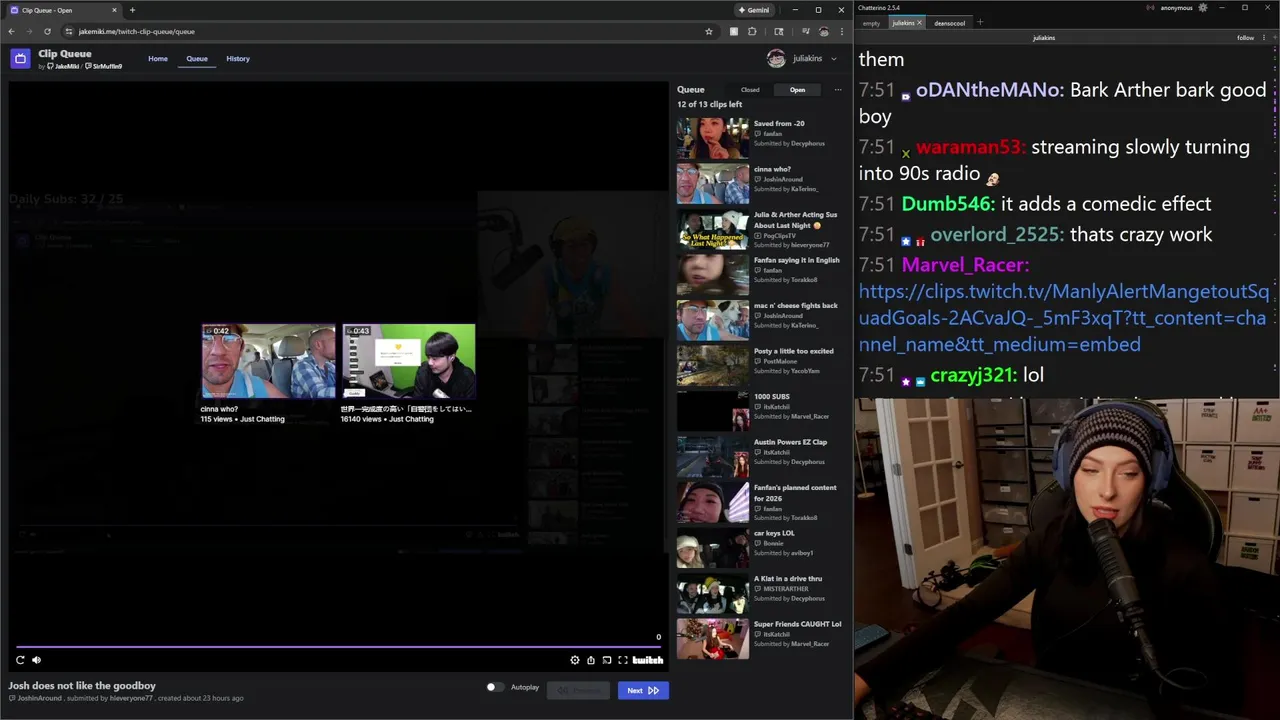Image resolution: width=1280 pixels, height=720 pixels.
Task: Open a new browser tab
Action: (x=132, y=10)
